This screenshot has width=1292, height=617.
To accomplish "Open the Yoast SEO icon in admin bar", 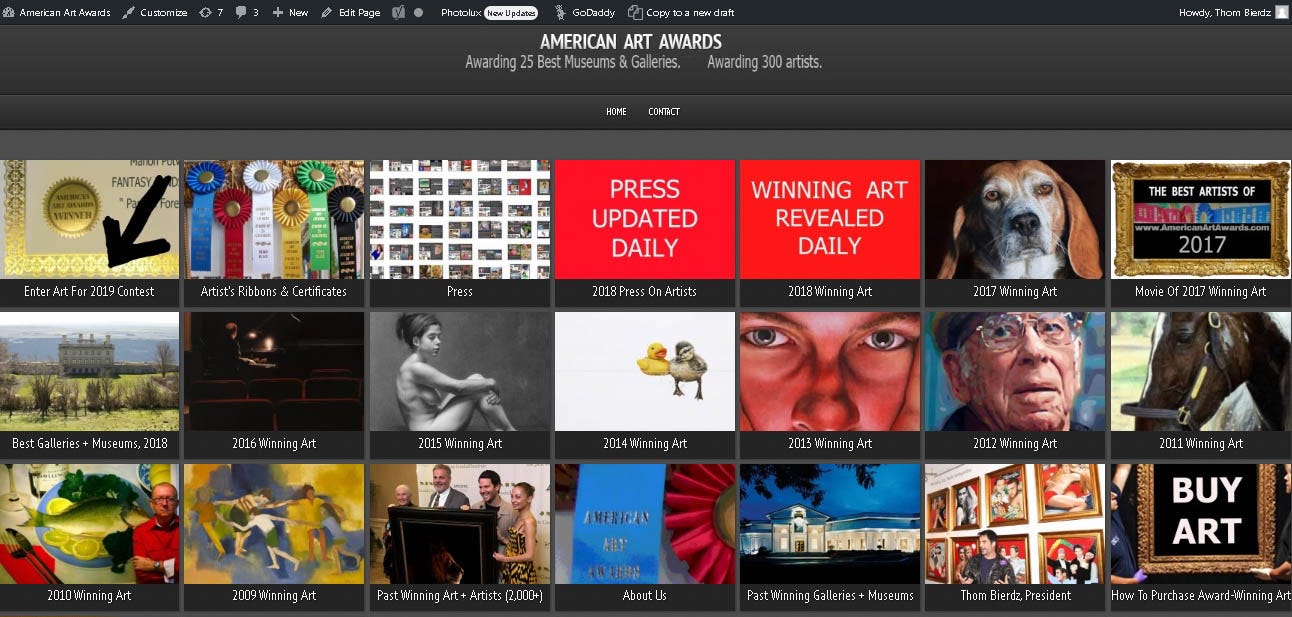I will [x=398, y=12].
